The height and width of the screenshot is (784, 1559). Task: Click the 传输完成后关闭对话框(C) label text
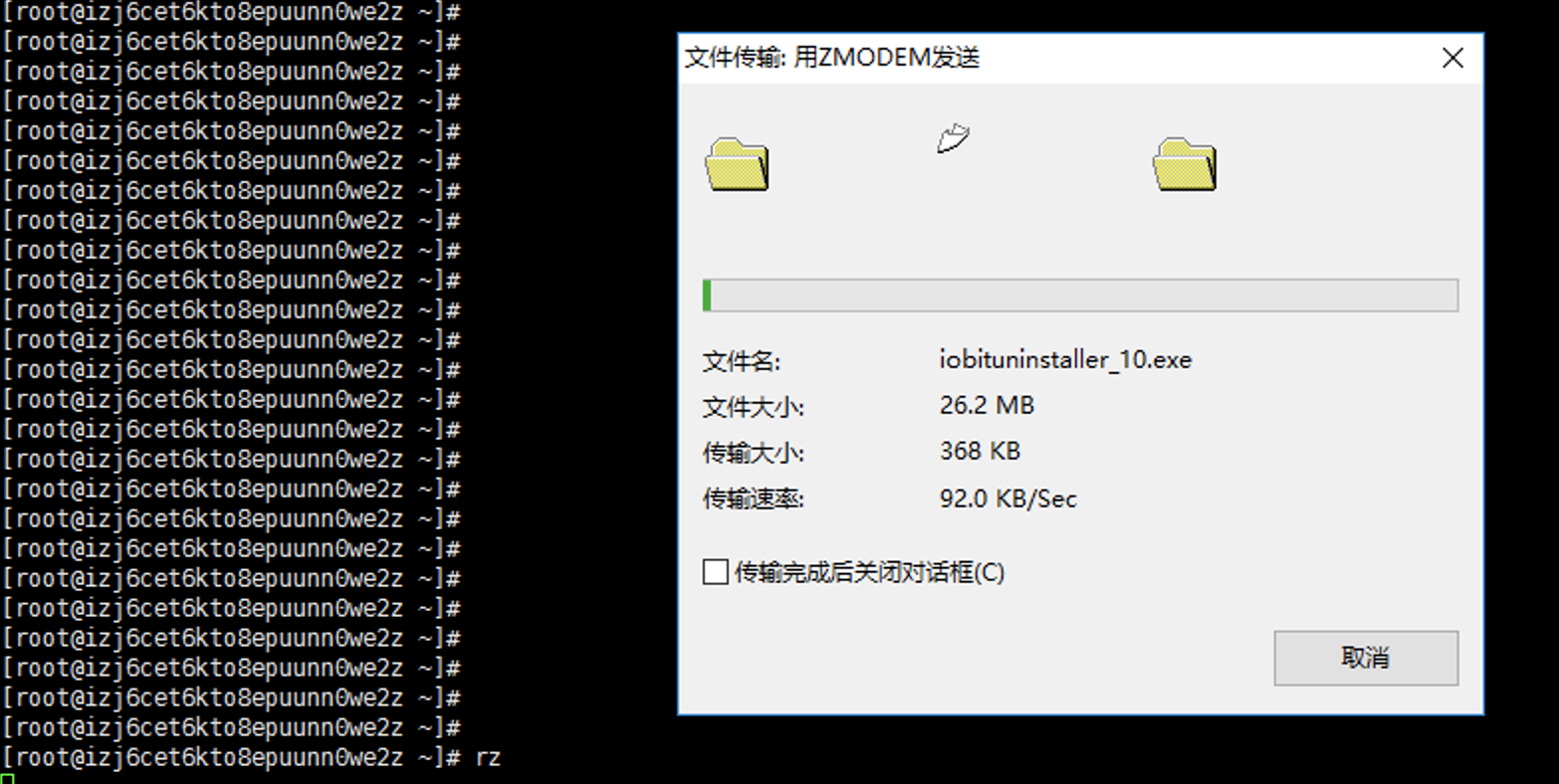point(869,572)
